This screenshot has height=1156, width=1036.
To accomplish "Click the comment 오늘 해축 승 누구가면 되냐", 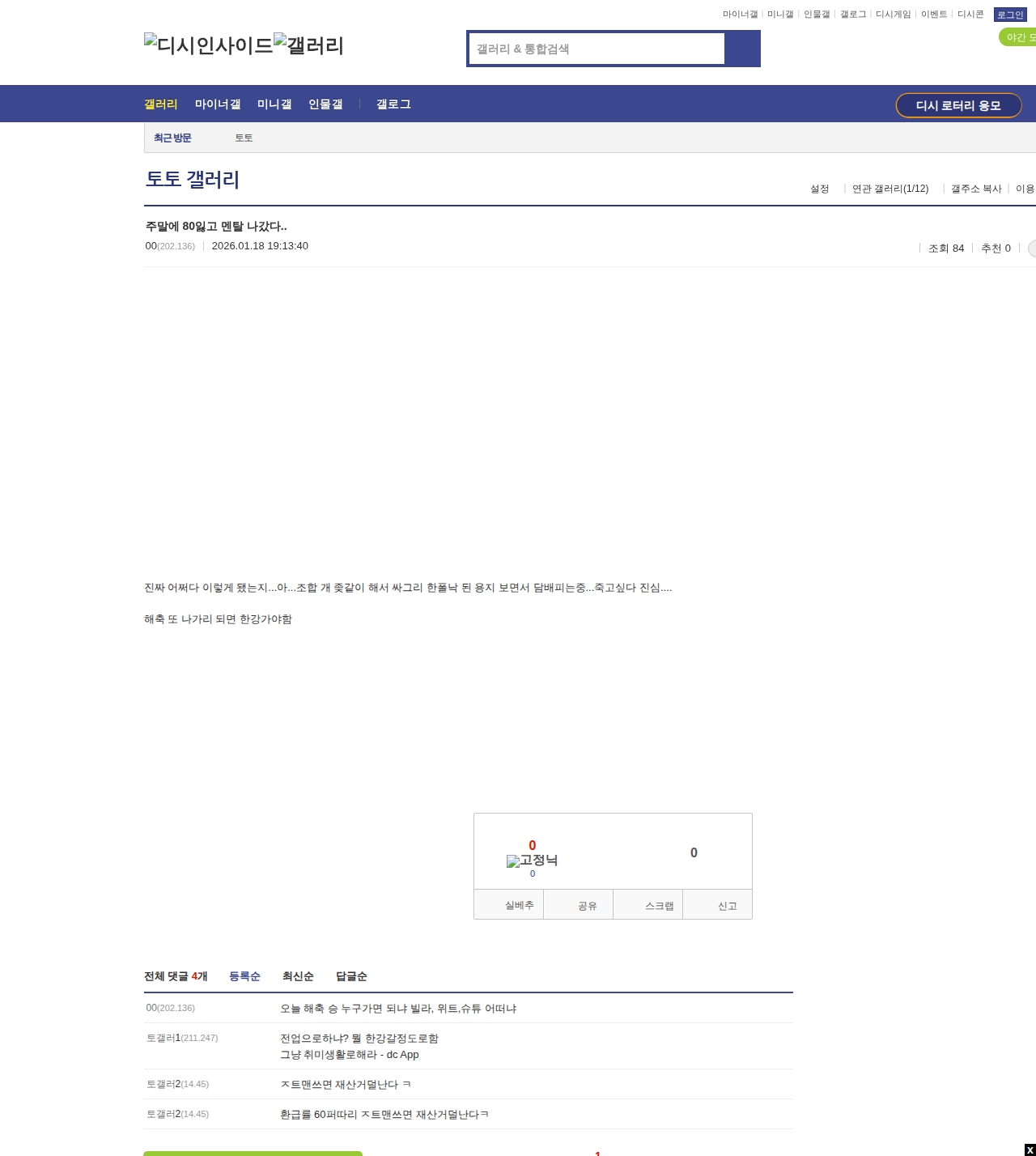I will click(398, 1009).
